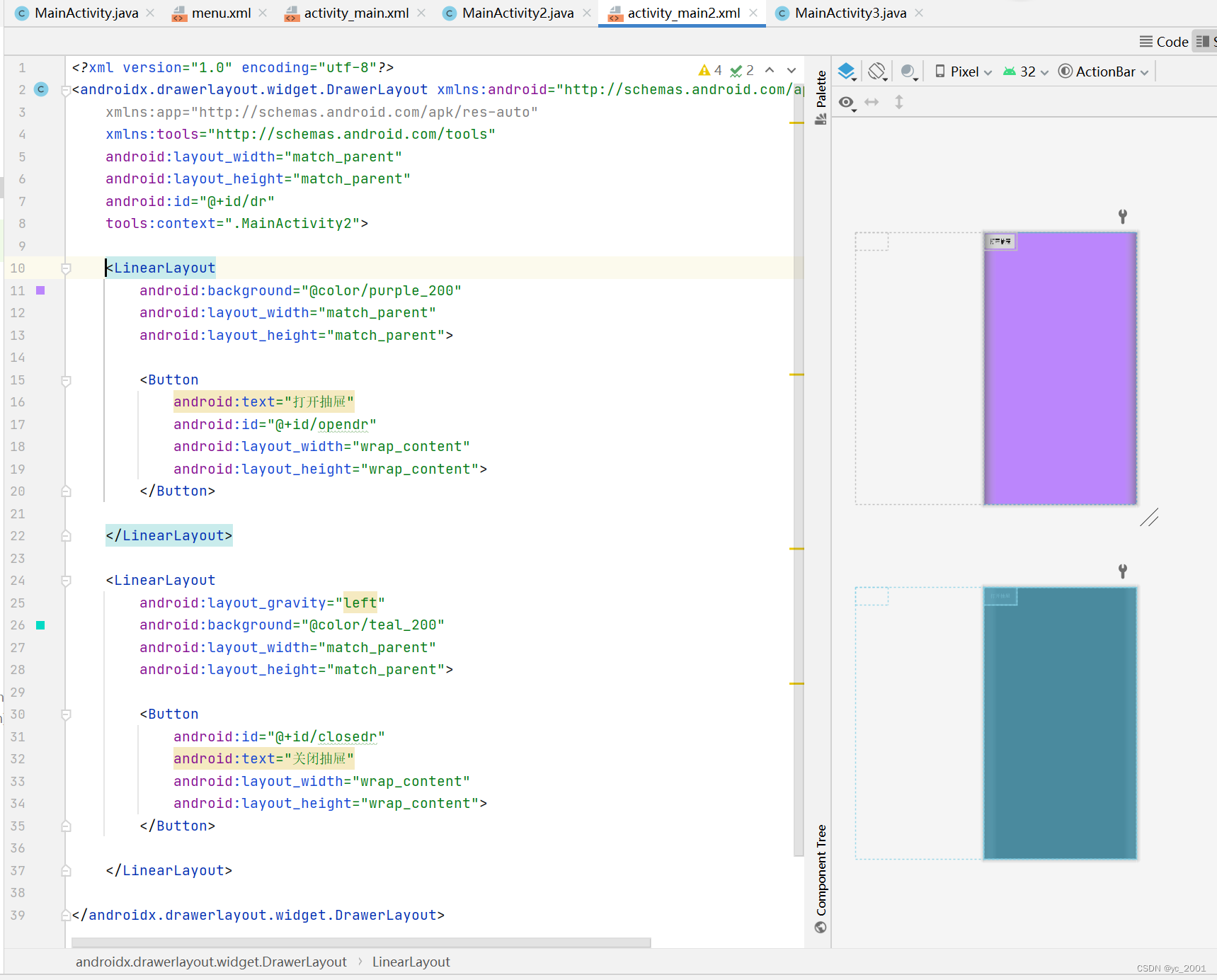Open the ActionBar theme dropdown
This screenshot has width=1217, height=980.
point(1102,71)
